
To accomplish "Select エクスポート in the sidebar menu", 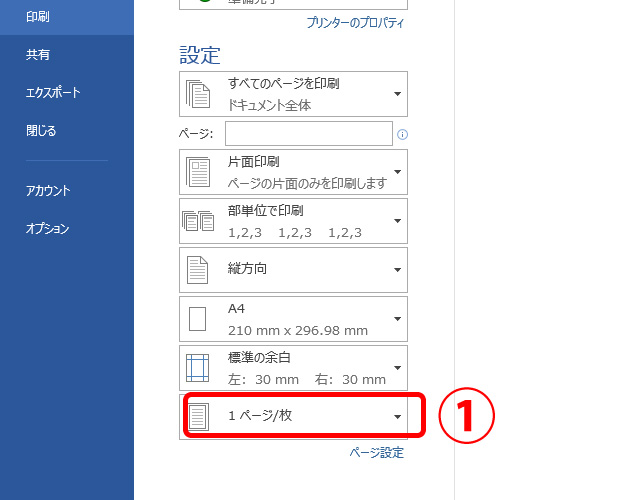I will (53, 92).
